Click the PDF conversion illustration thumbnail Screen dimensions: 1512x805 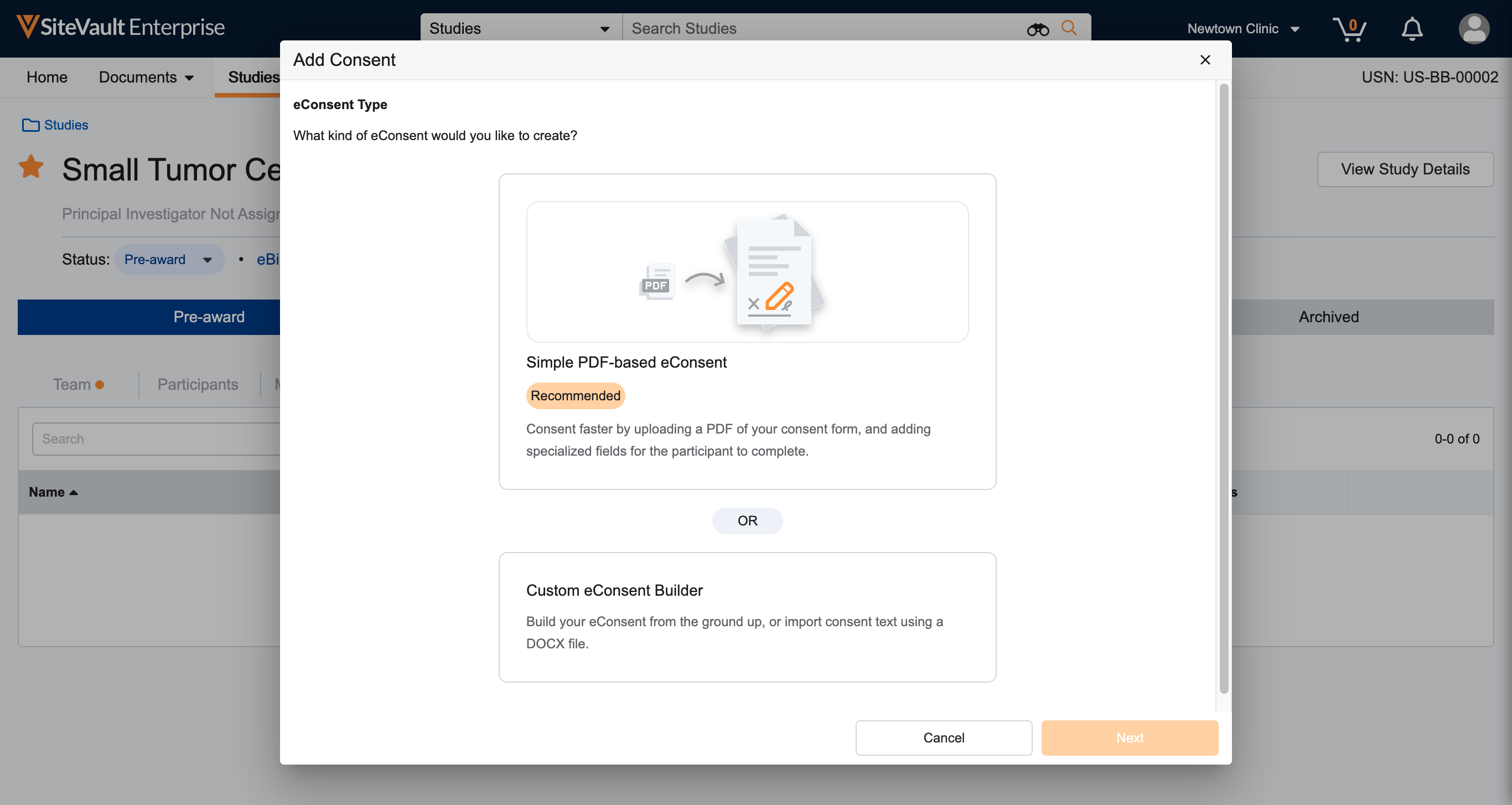coord(747,271)
